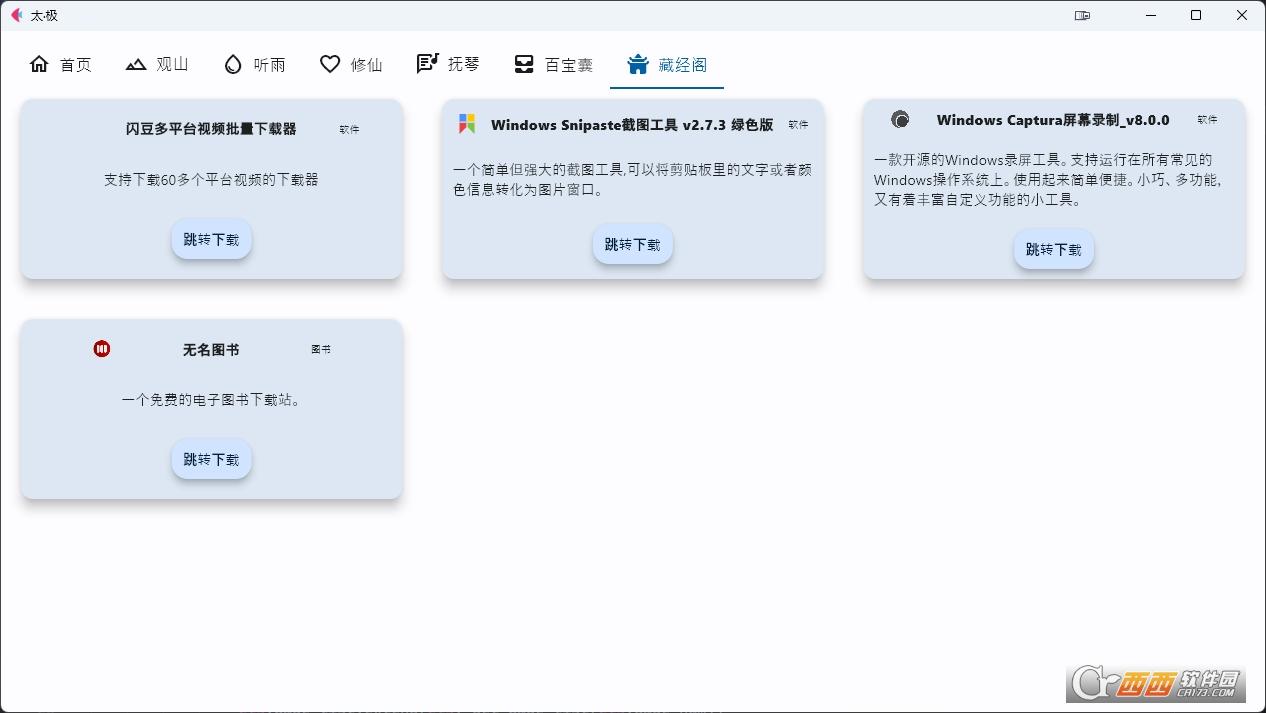Image resolution: width=1266 pixels, height=713 pixels.
Task: Maximize the 太极 window
Action: coord(1196,15)
